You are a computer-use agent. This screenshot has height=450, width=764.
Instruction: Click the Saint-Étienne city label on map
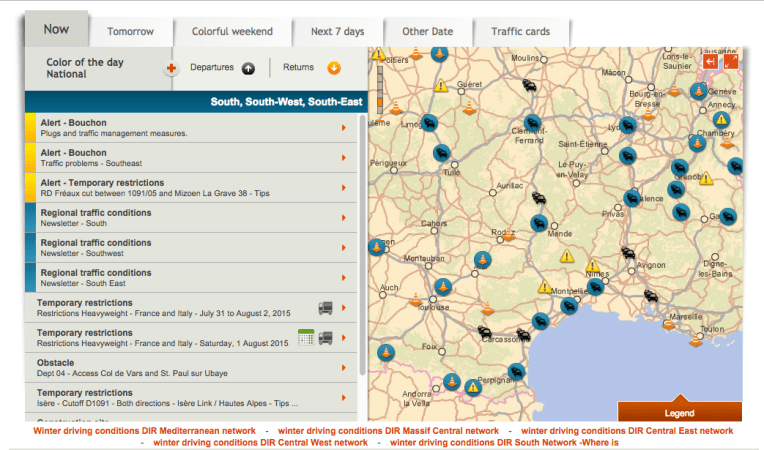tap(583, 144)
